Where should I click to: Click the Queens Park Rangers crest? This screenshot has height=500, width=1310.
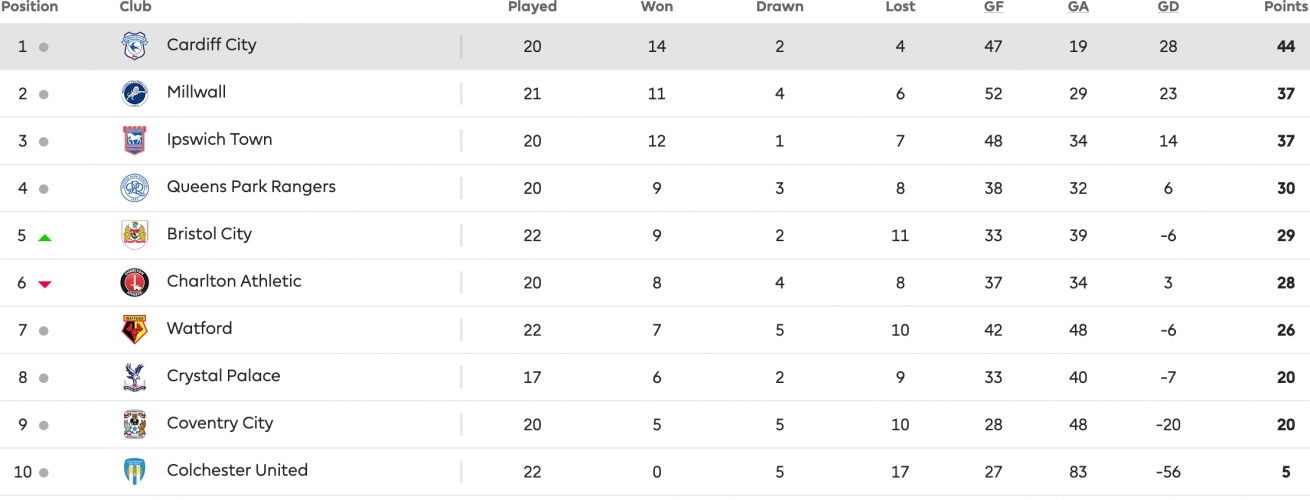(134, 188)
